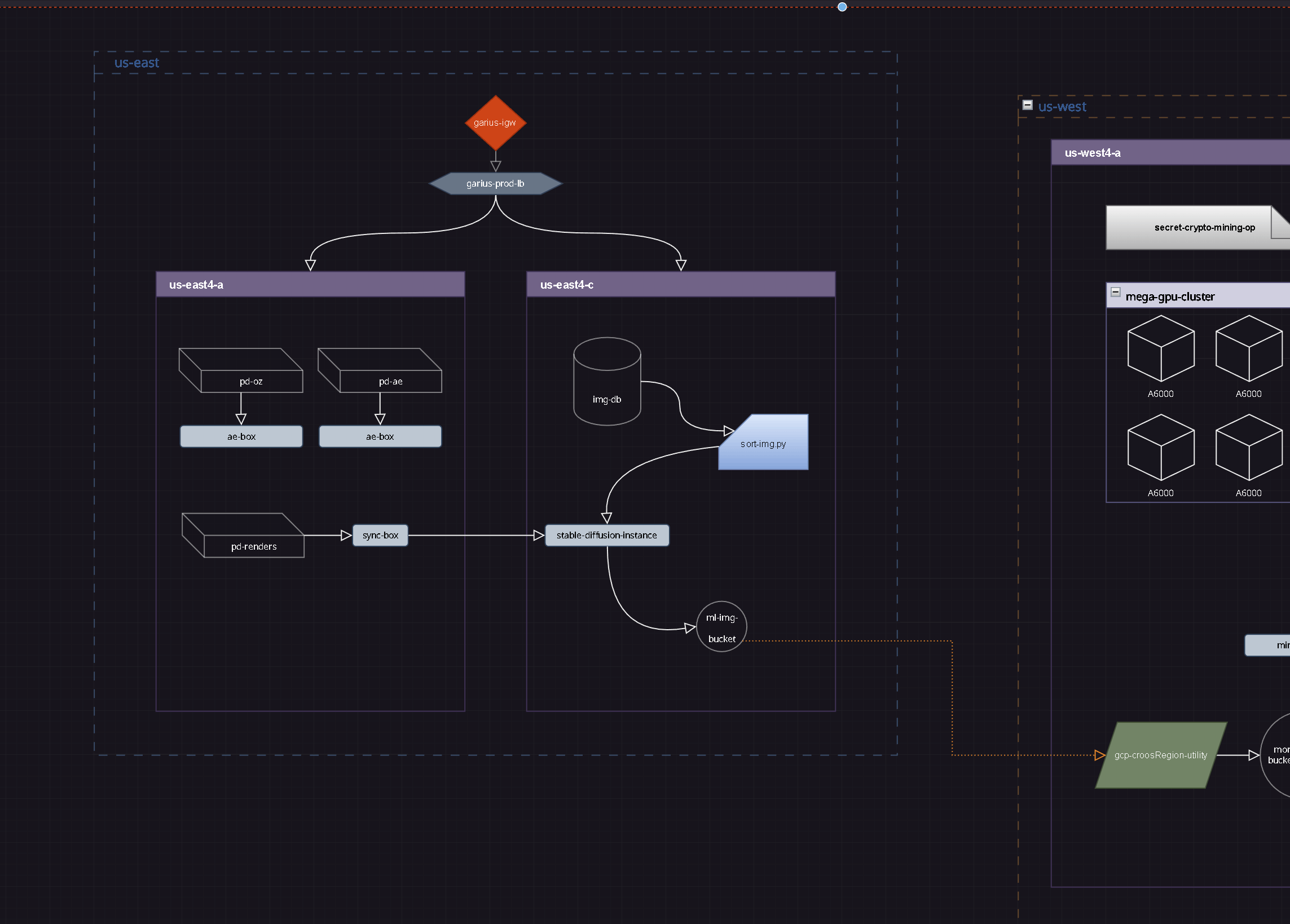Click the us-west4-a zone header

[1170, 152]
